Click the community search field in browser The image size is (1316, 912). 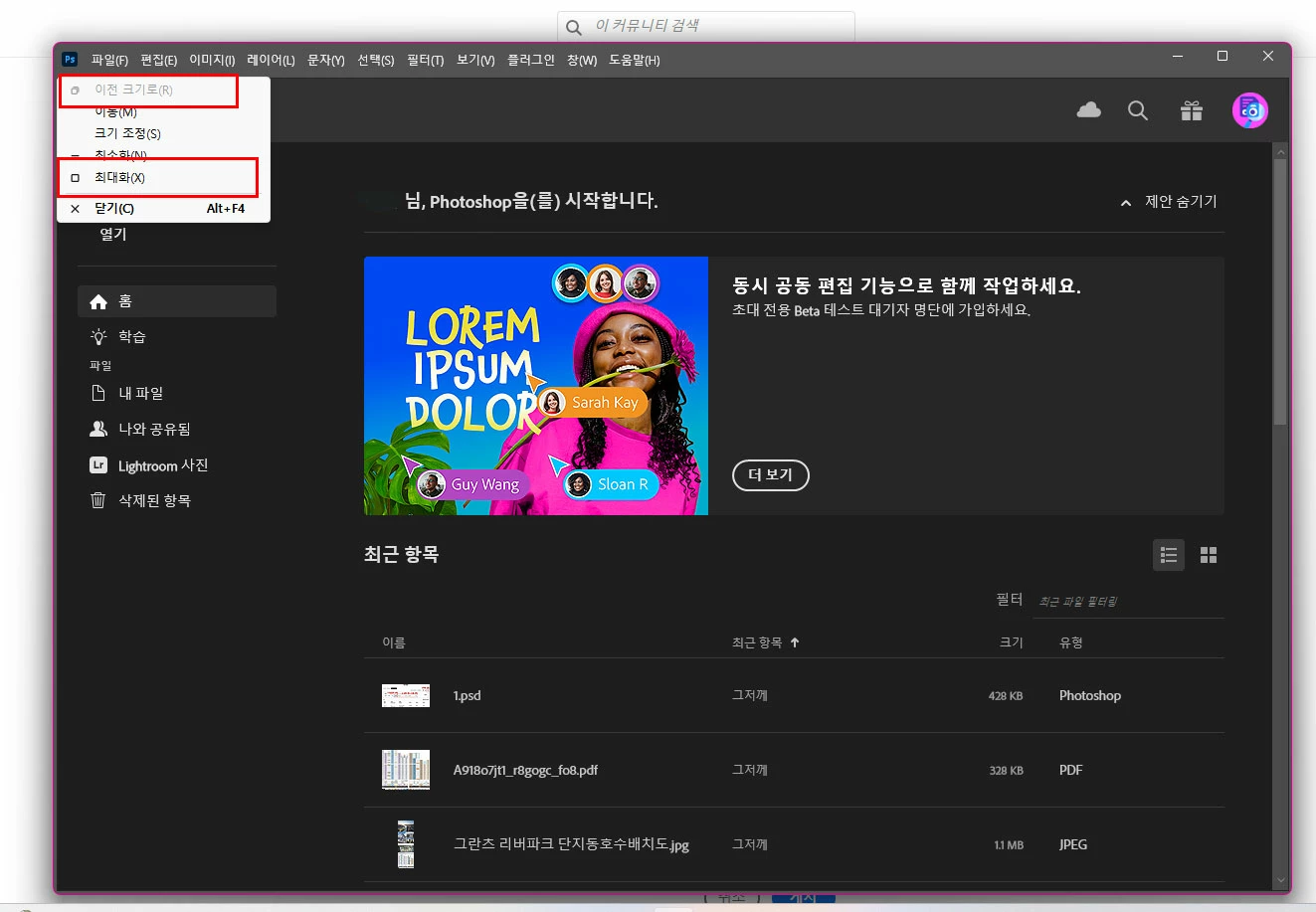tap(705, 26)
